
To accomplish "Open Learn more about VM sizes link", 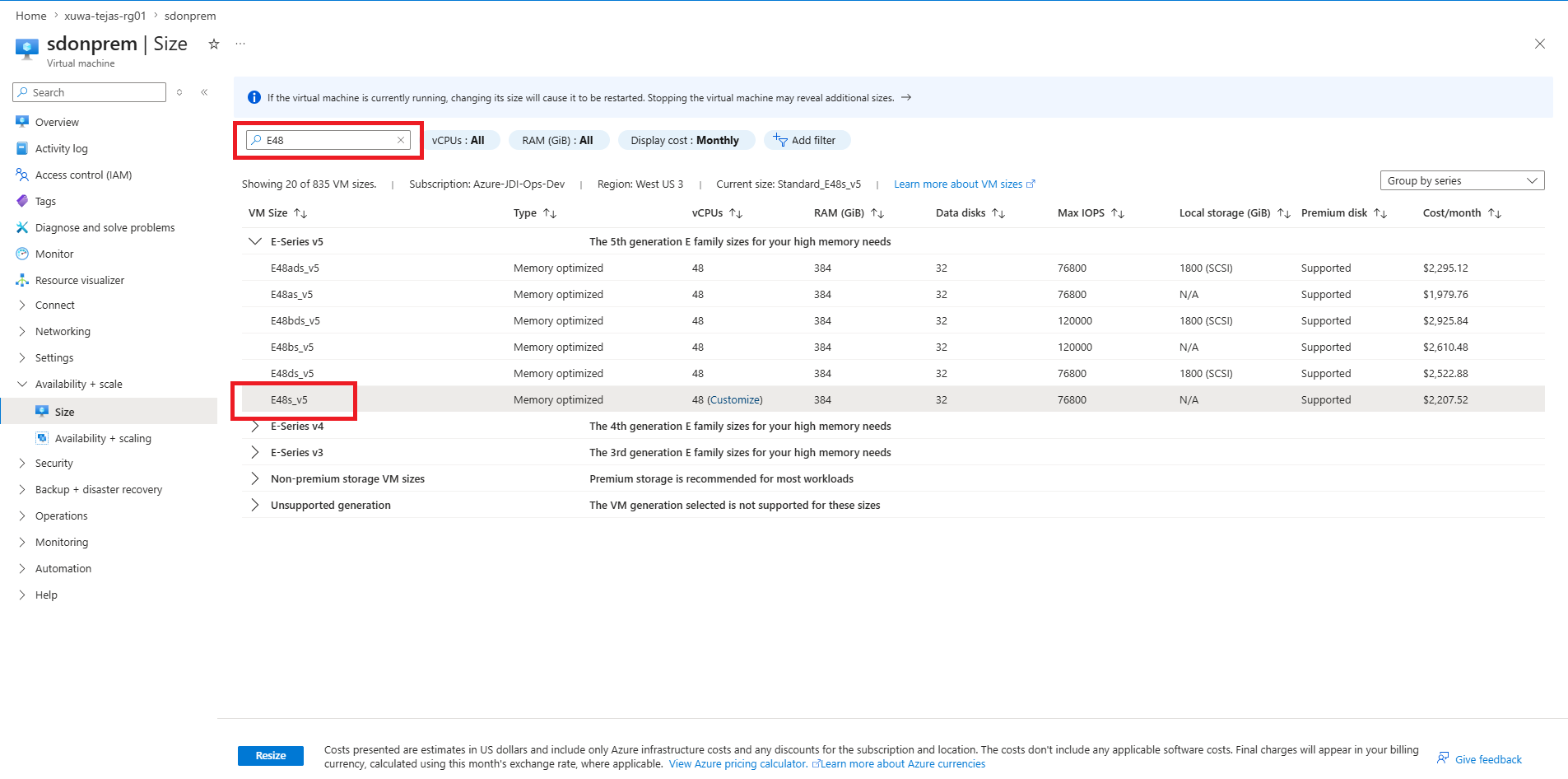I will [x=964, y=184].
